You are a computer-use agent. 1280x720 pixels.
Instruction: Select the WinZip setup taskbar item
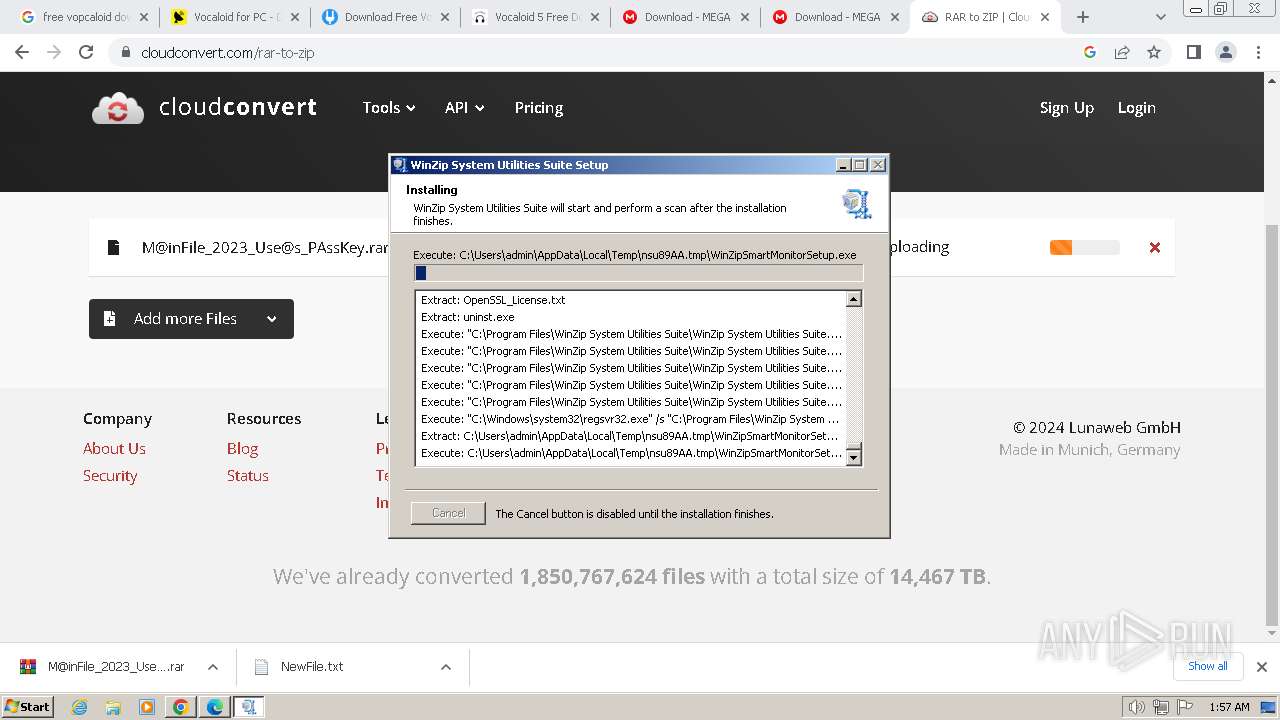click(x=249, y=707)
